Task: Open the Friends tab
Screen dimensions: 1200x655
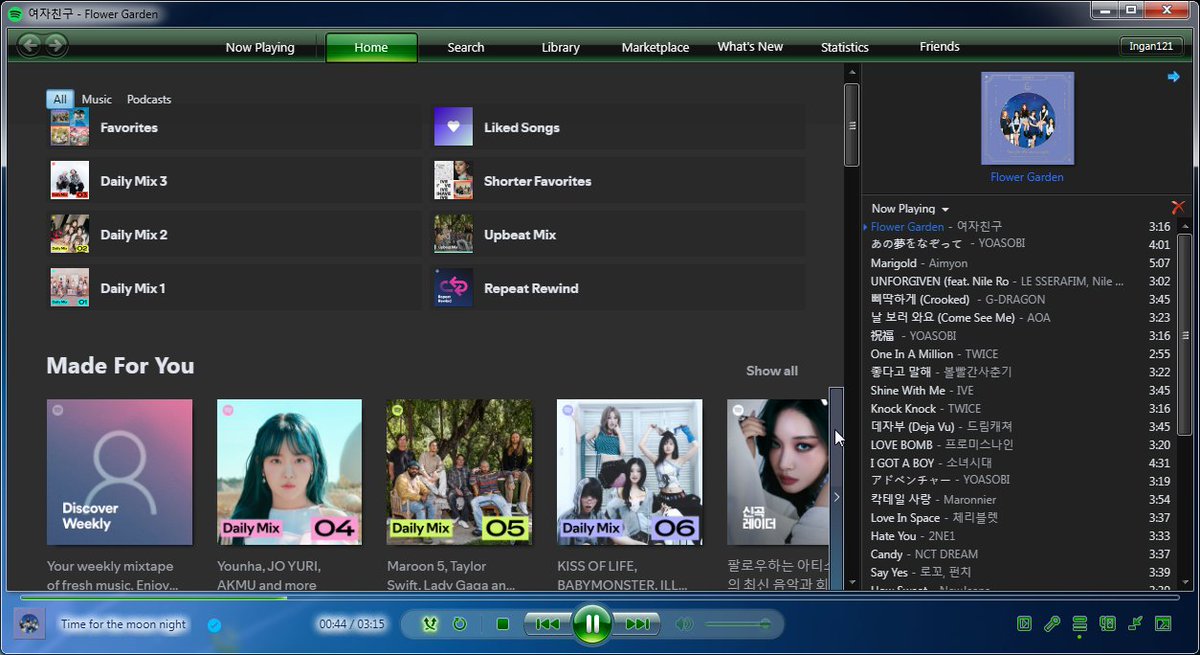Action: click(940, 47)
